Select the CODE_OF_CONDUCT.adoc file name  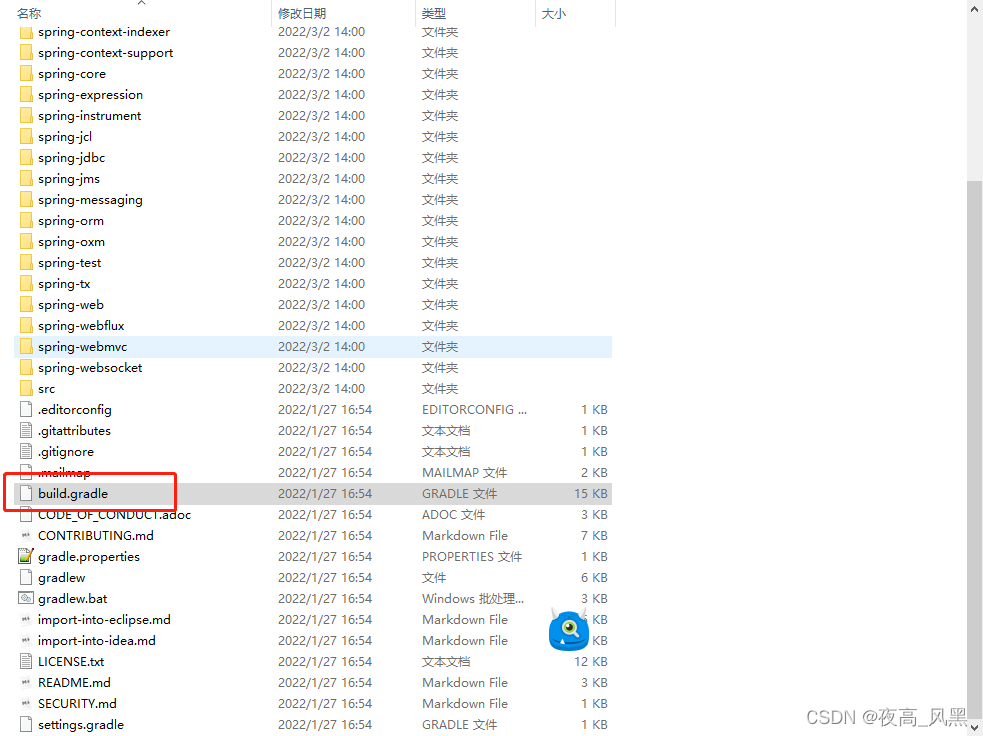click(x=114, y=515)
